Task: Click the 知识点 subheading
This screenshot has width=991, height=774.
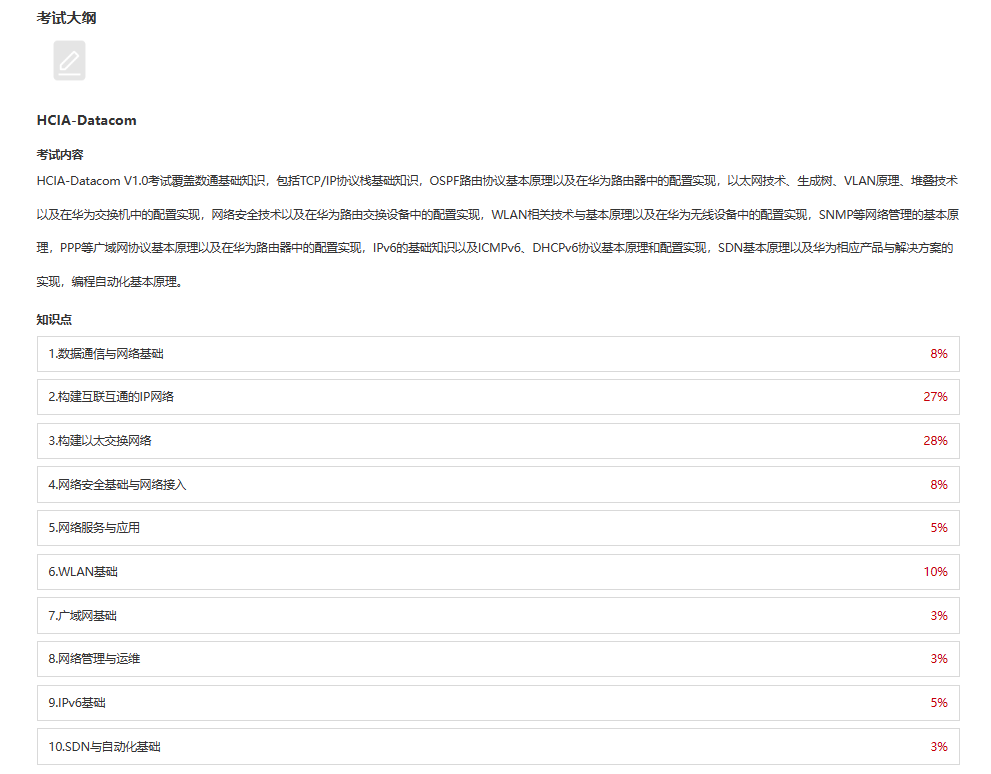Action: (x=54, y=320)
